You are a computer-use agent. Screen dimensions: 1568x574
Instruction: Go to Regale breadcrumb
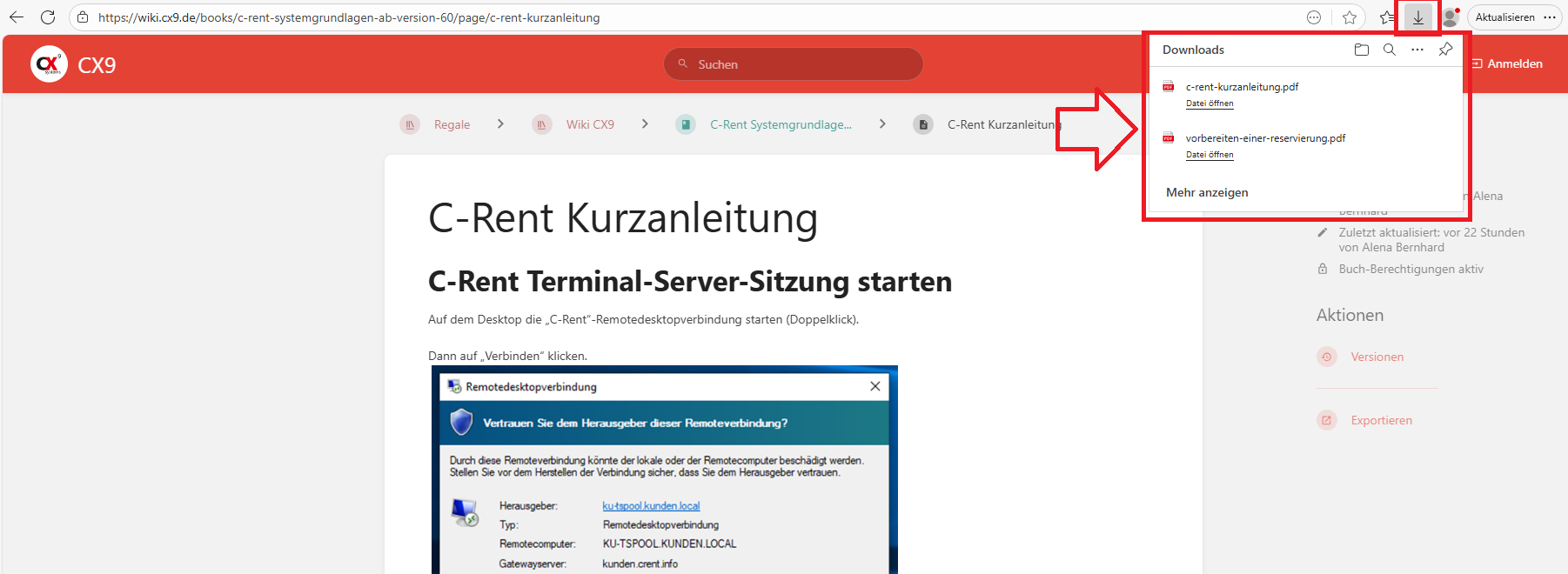point(452,124)
